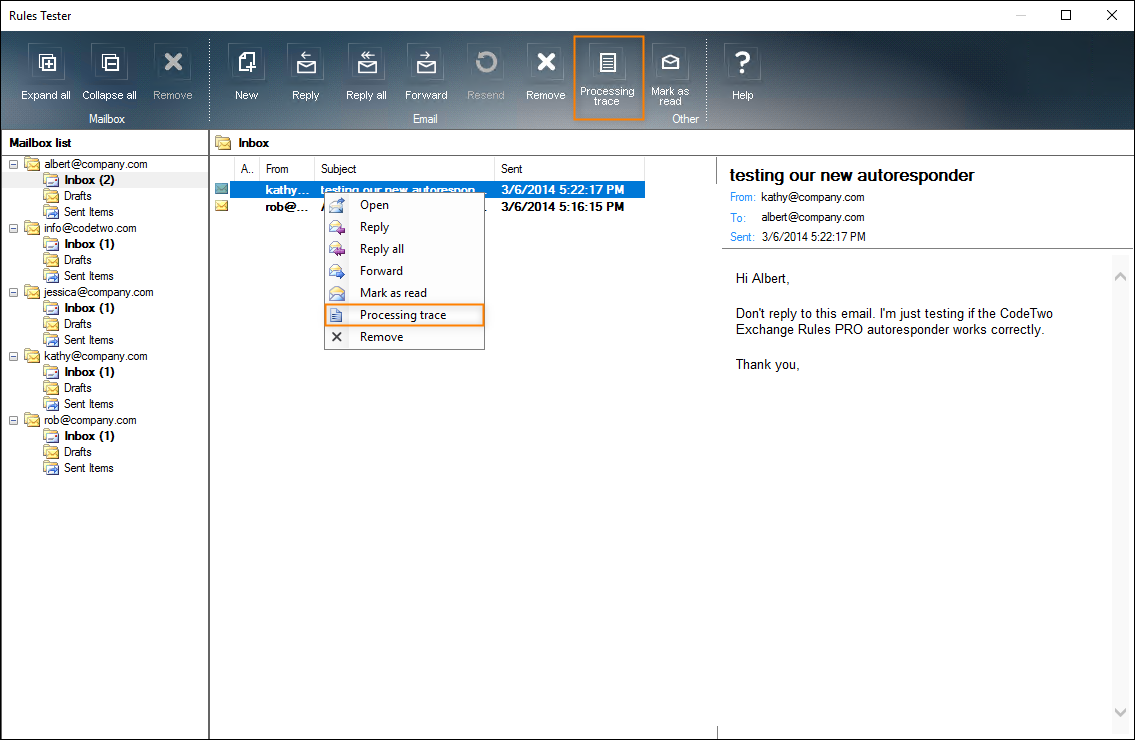Collapse the kathy@company.com mailbox tree
1135x740 pixels.
tap(13, 356)
